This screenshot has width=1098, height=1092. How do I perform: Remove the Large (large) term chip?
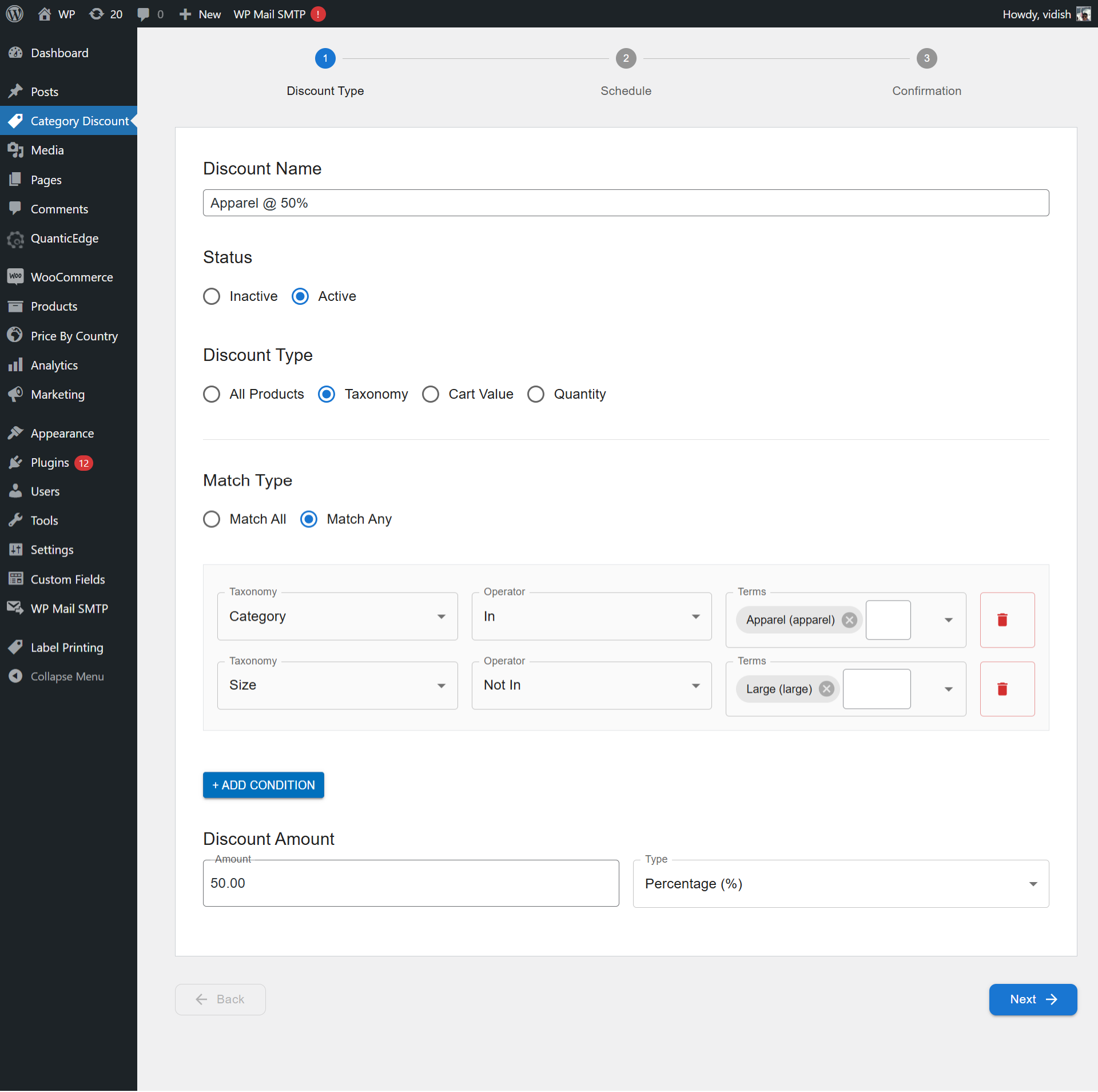pyautogui.click(x=826, y=689)
